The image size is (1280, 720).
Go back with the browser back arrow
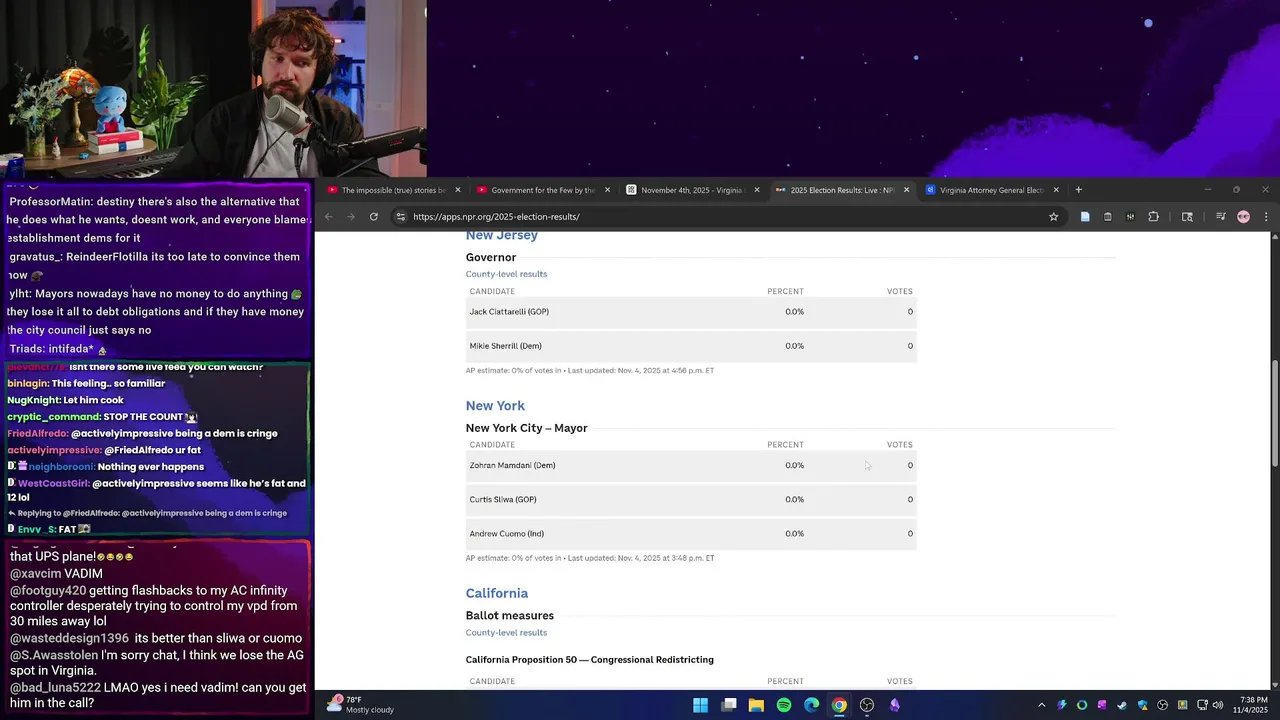(328, 216)
